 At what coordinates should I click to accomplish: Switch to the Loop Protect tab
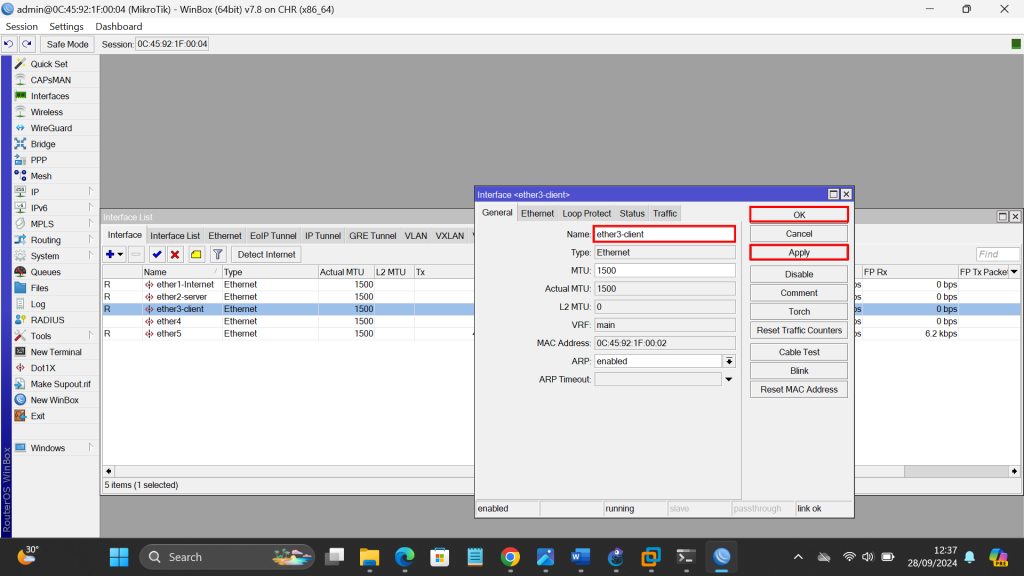[586, 214]
